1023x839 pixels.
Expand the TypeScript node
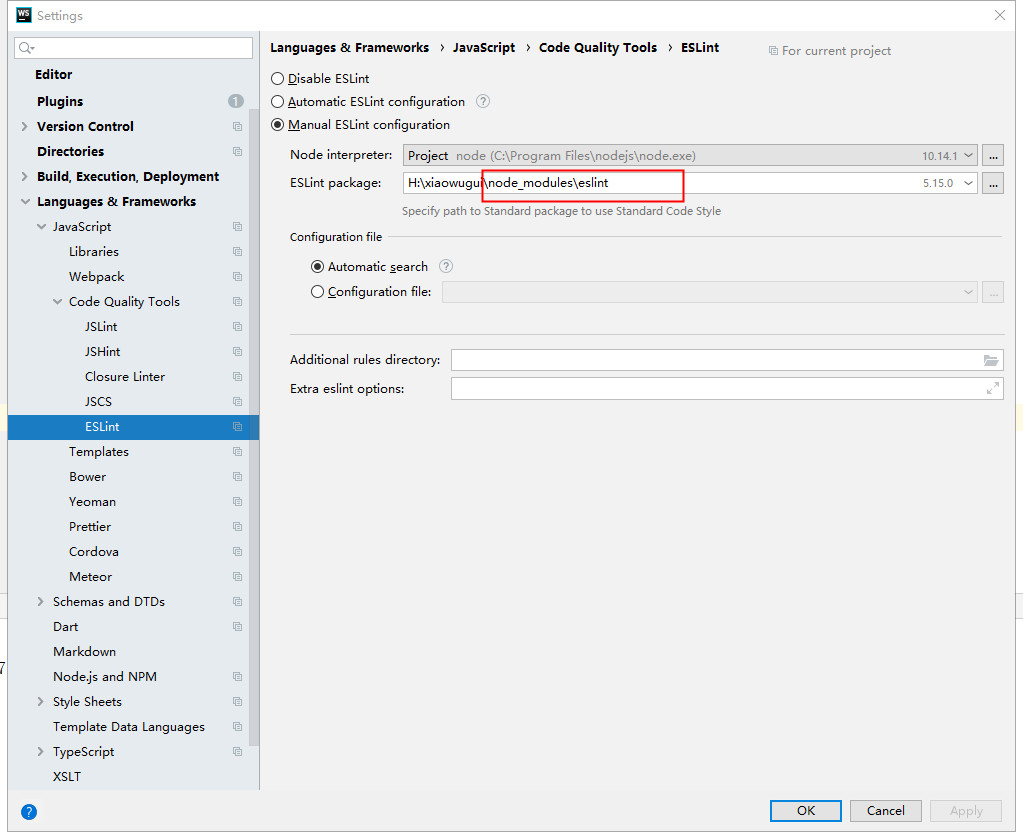tap(40, 752)
